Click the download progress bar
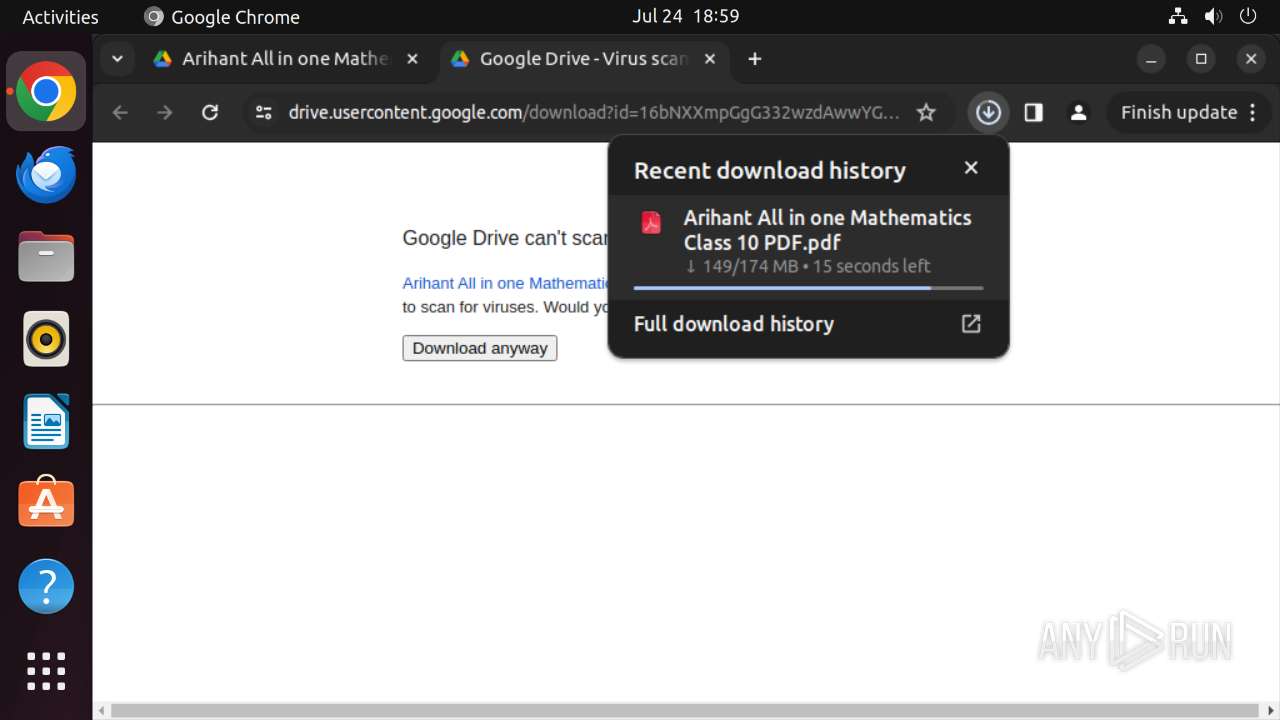Viewport: 1280px width, 720px height. (x=808, y=288)
